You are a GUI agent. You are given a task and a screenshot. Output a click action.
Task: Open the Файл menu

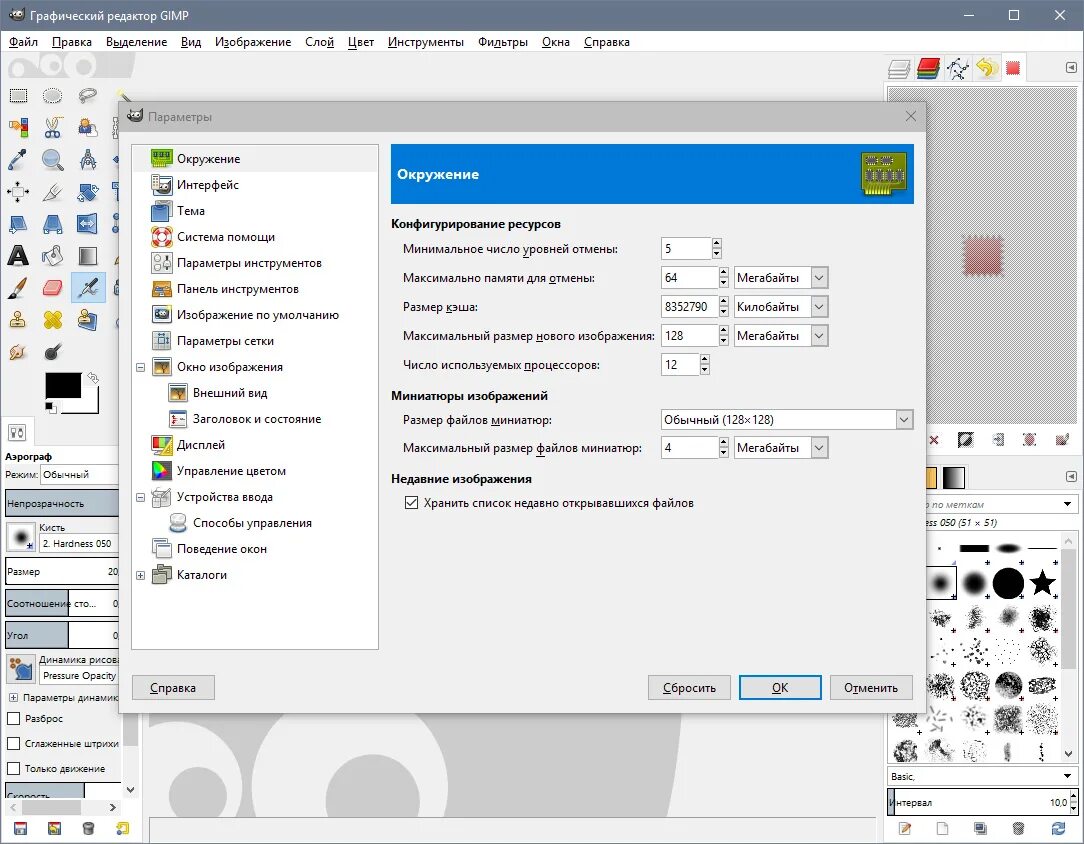click(24, 42)
